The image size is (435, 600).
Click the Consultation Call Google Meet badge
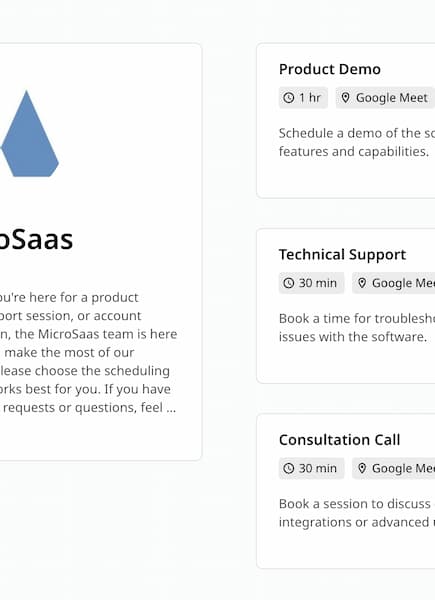393,468
